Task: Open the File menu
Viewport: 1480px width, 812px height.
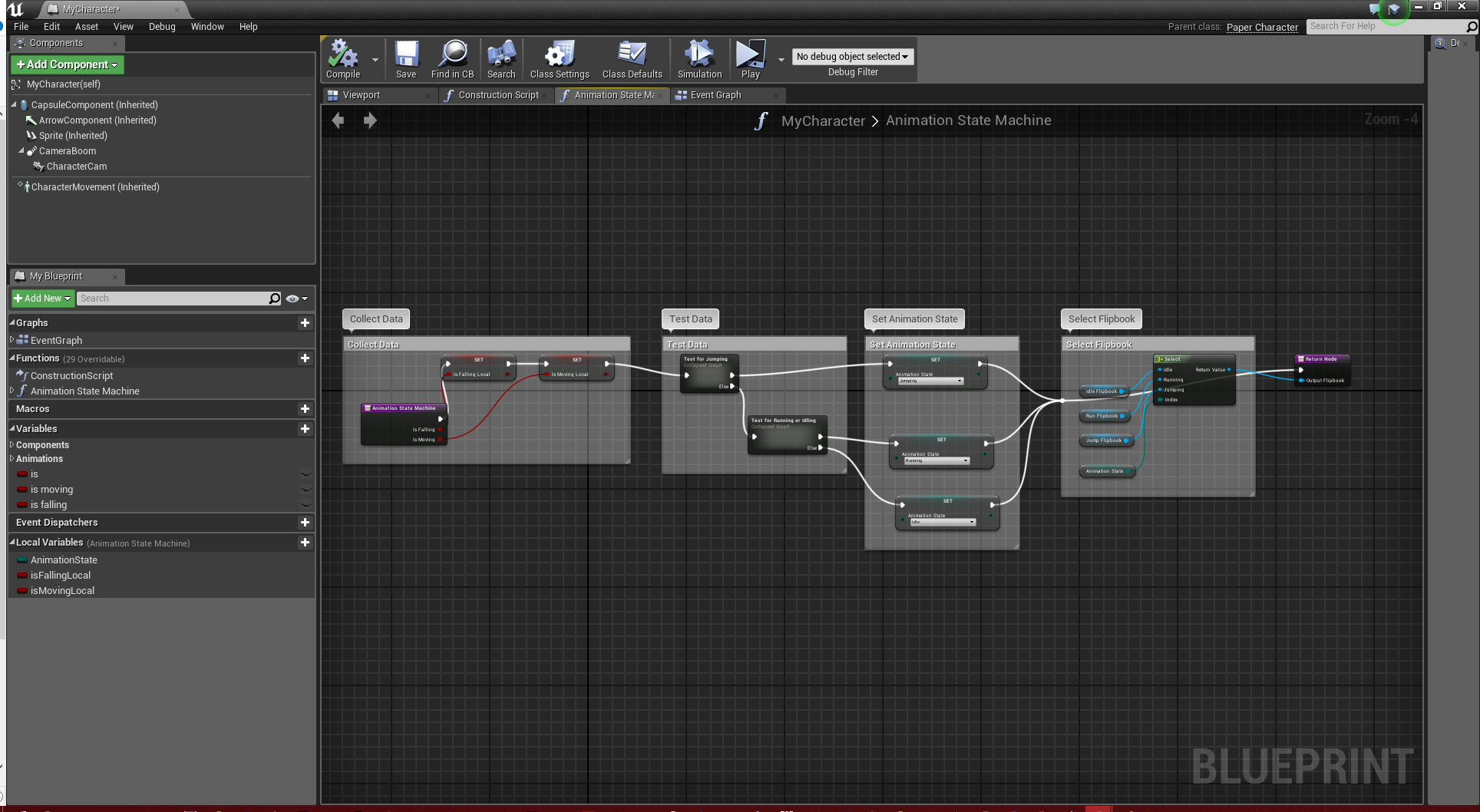Action: 21,26
